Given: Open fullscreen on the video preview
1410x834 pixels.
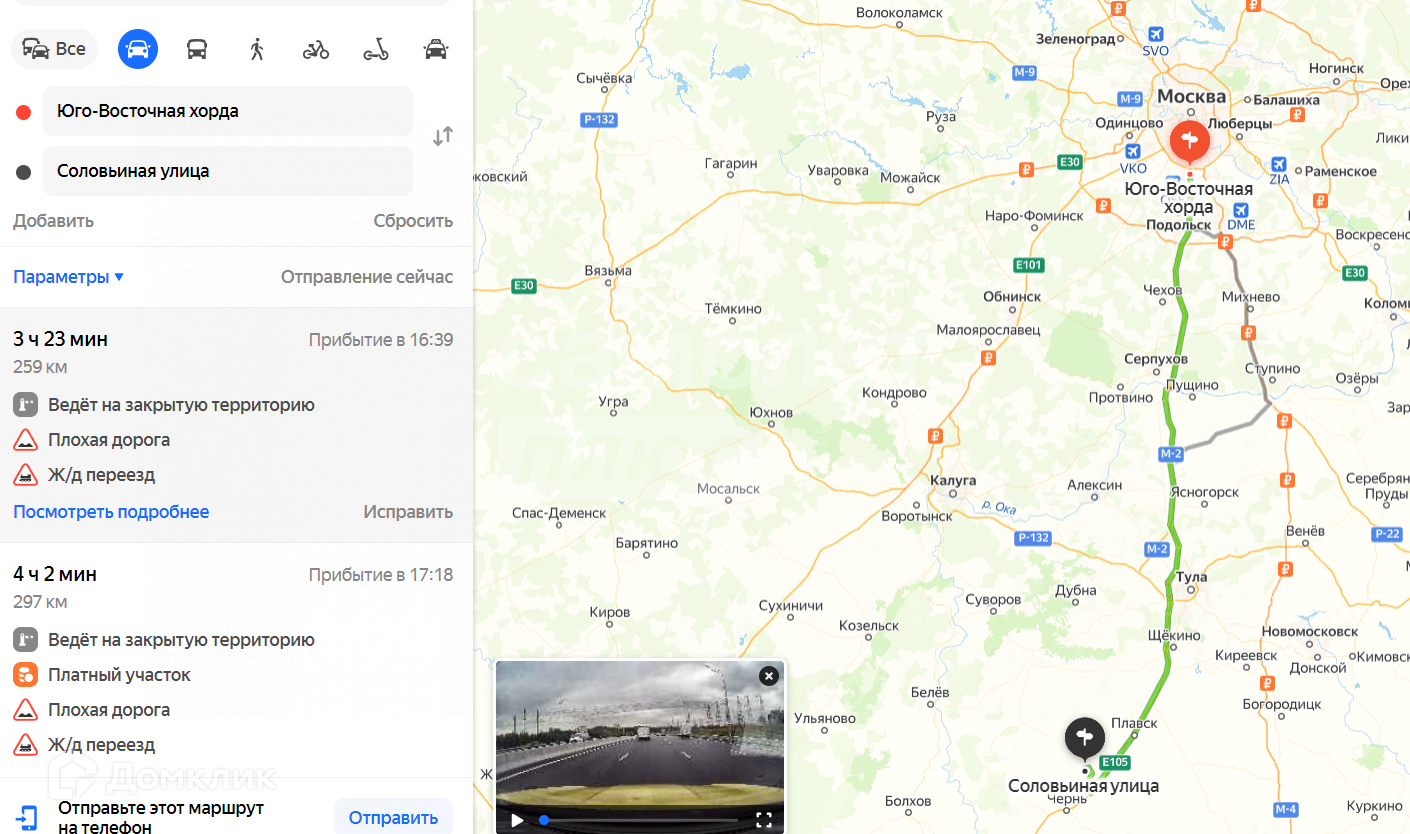Looking at the screenshot, I should 764,820.
